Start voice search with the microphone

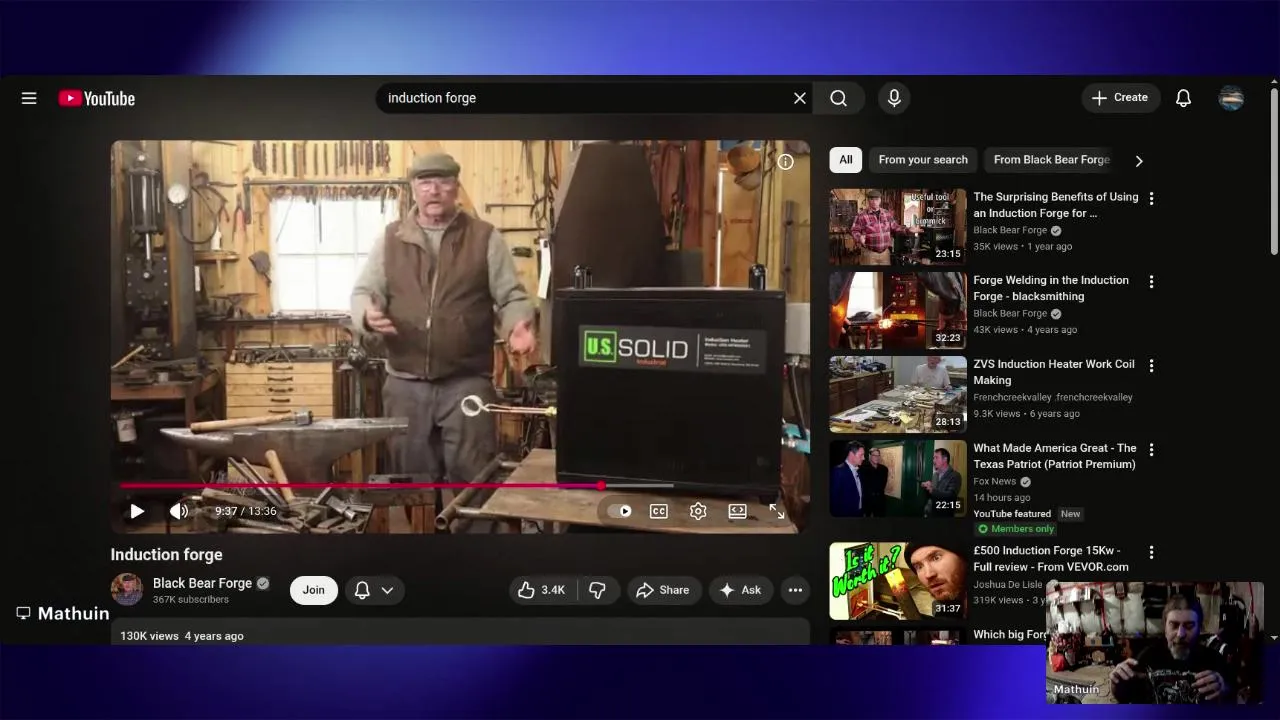point(894,98)
